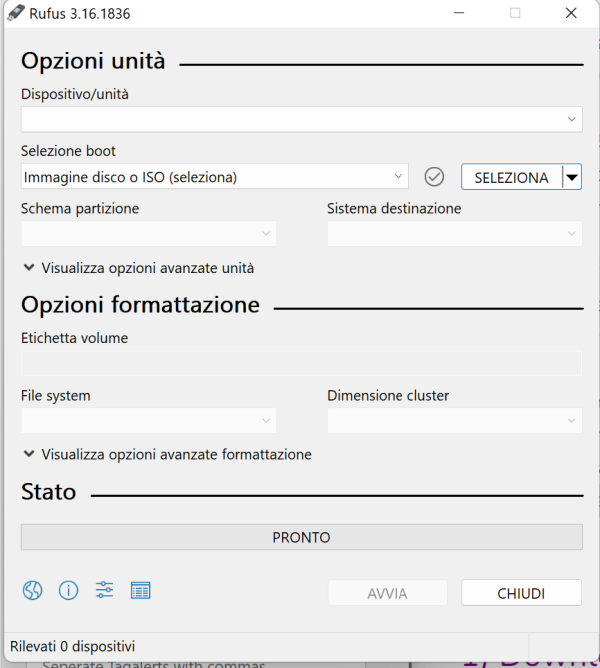Show the log window icon
Image resolution: width=600 pixels, height=668 pixels.
[140, 590]
